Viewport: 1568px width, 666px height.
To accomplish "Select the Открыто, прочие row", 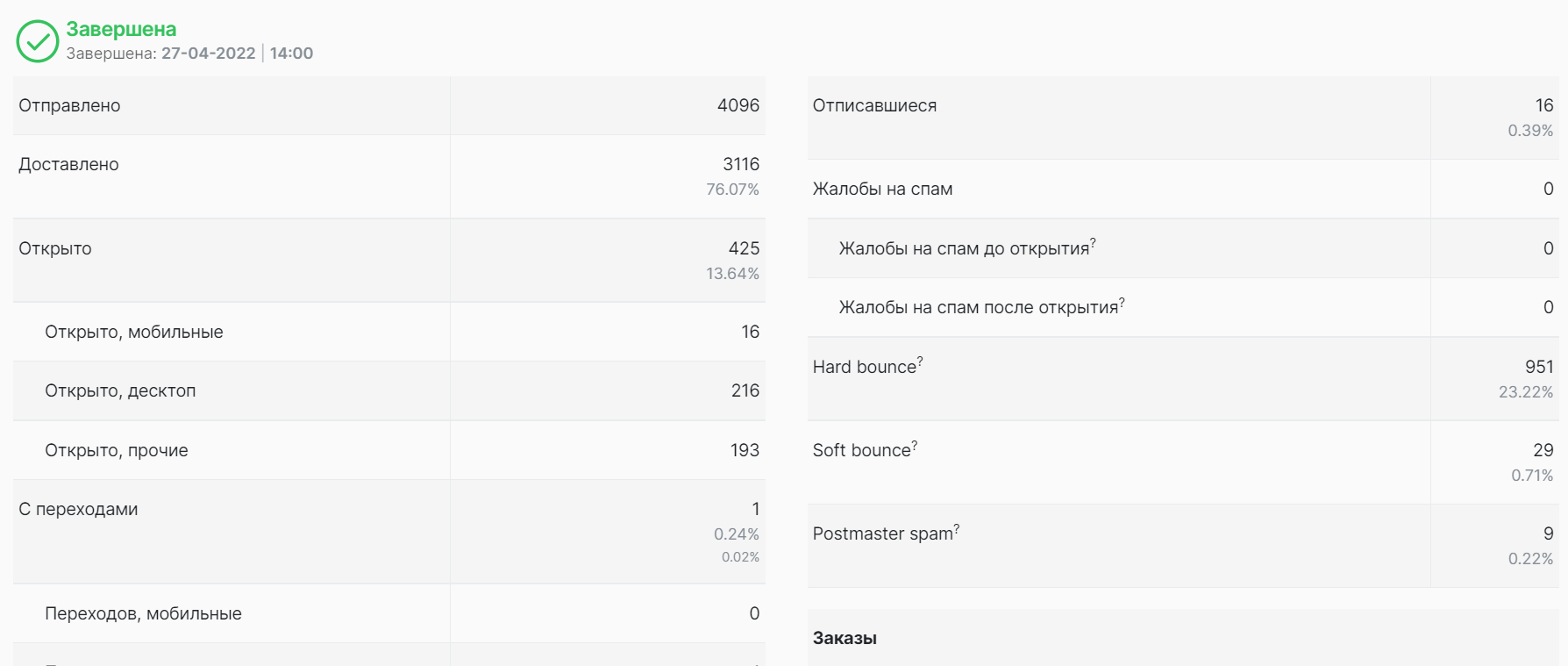I will [x=389, y=450].
